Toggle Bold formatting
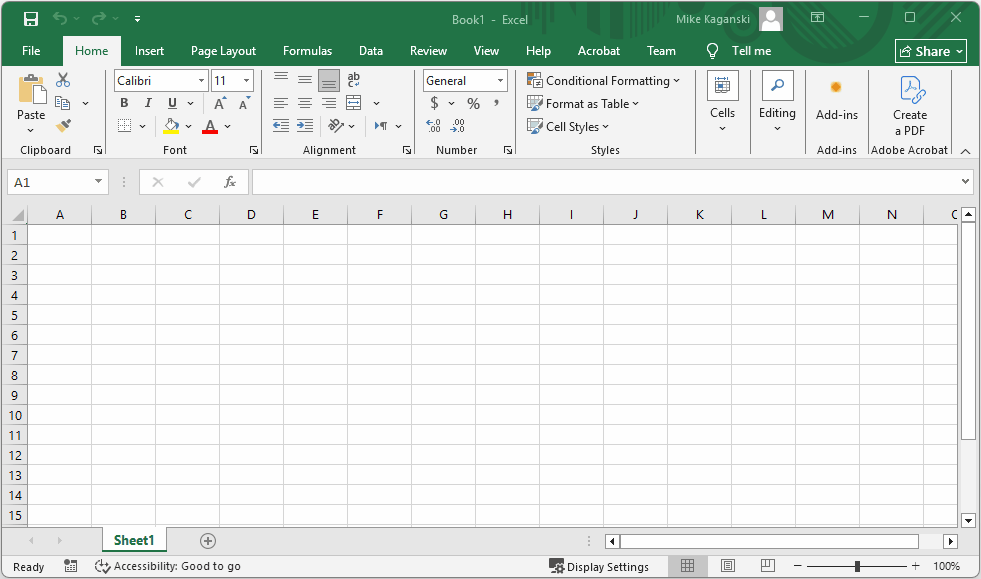This screenshot has height=579, width=981. [x=124, y=103]
